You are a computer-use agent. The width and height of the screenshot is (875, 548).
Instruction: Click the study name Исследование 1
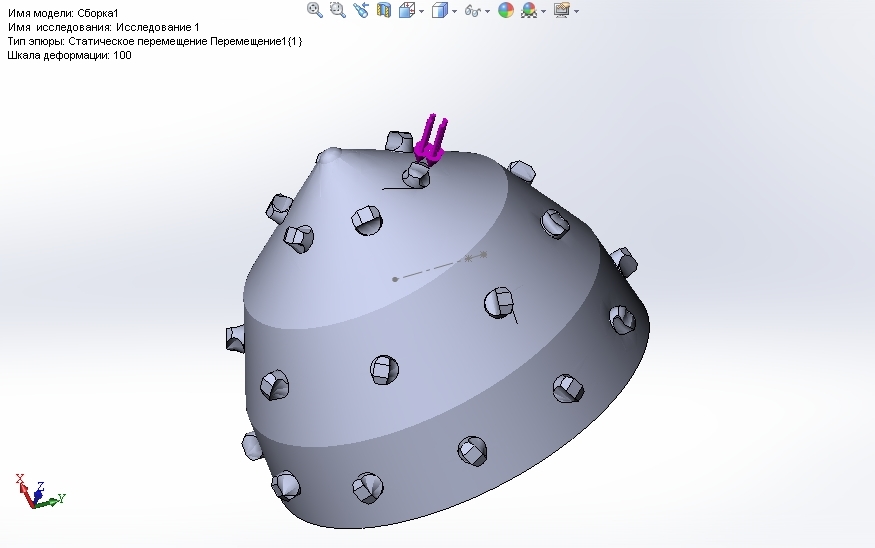click(x=157, y=27)
